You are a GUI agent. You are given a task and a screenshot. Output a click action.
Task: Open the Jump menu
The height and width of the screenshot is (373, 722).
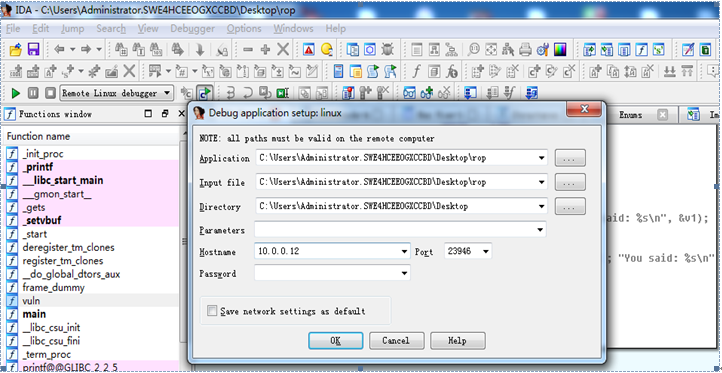coord(73,29)
